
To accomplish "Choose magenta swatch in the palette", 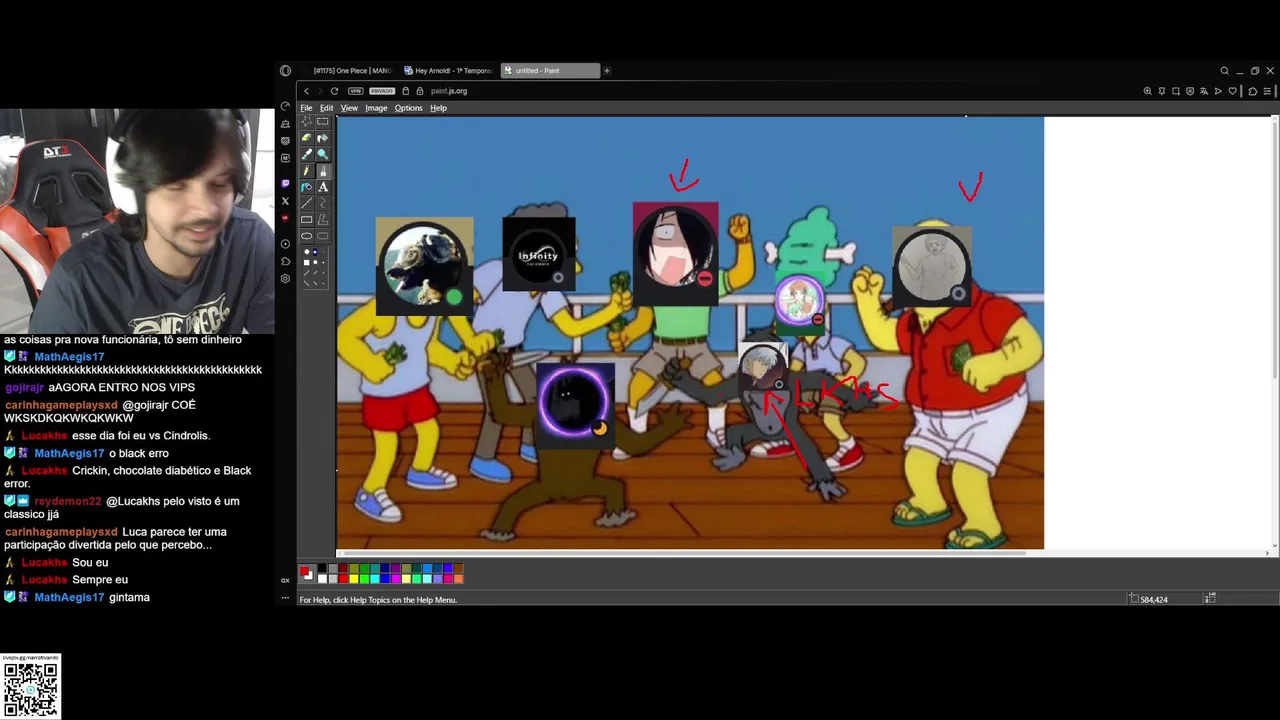I will coord(396,579).
